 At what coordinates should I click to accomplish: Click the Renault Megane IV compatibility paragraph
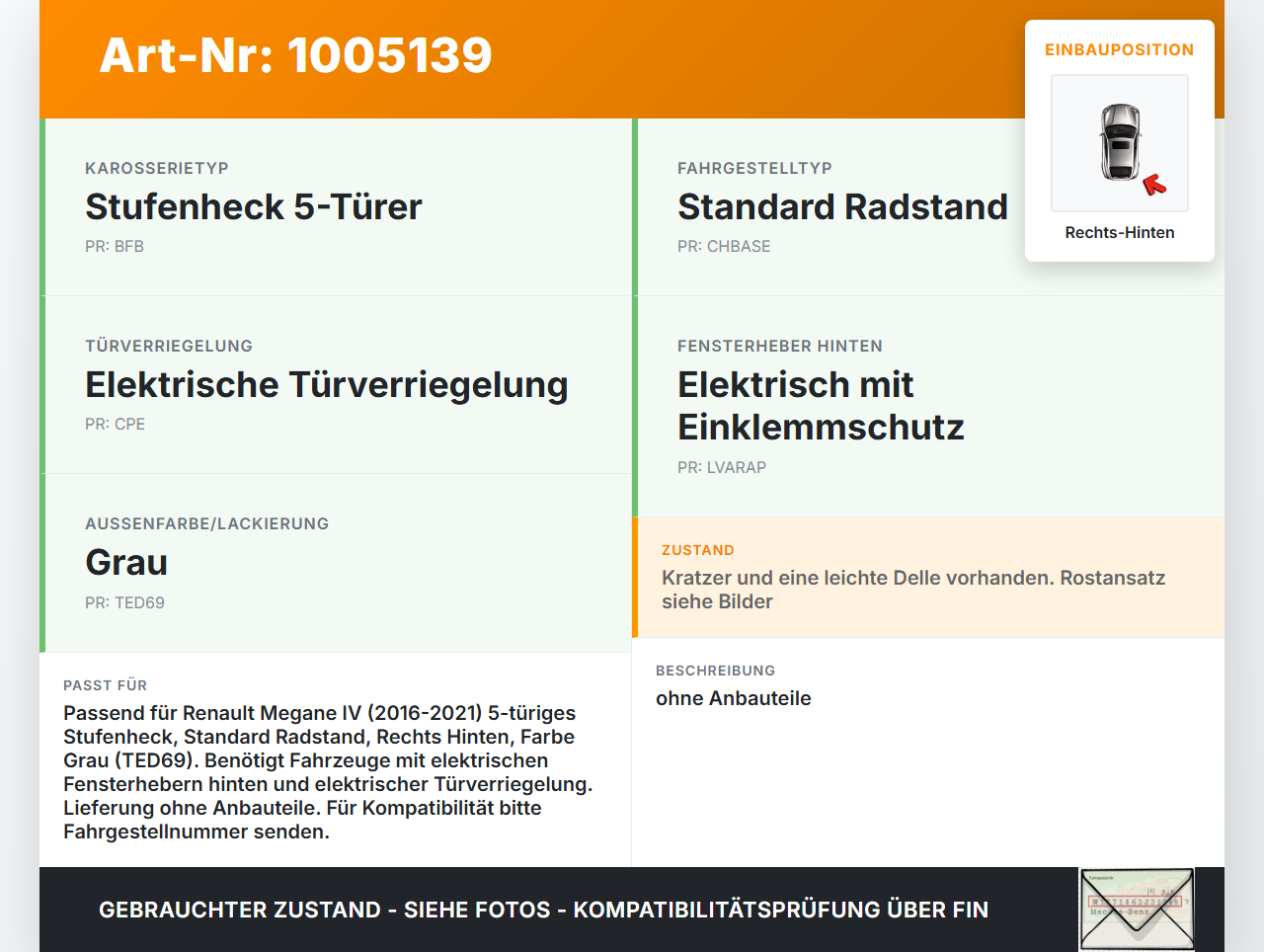pos(328,772)
